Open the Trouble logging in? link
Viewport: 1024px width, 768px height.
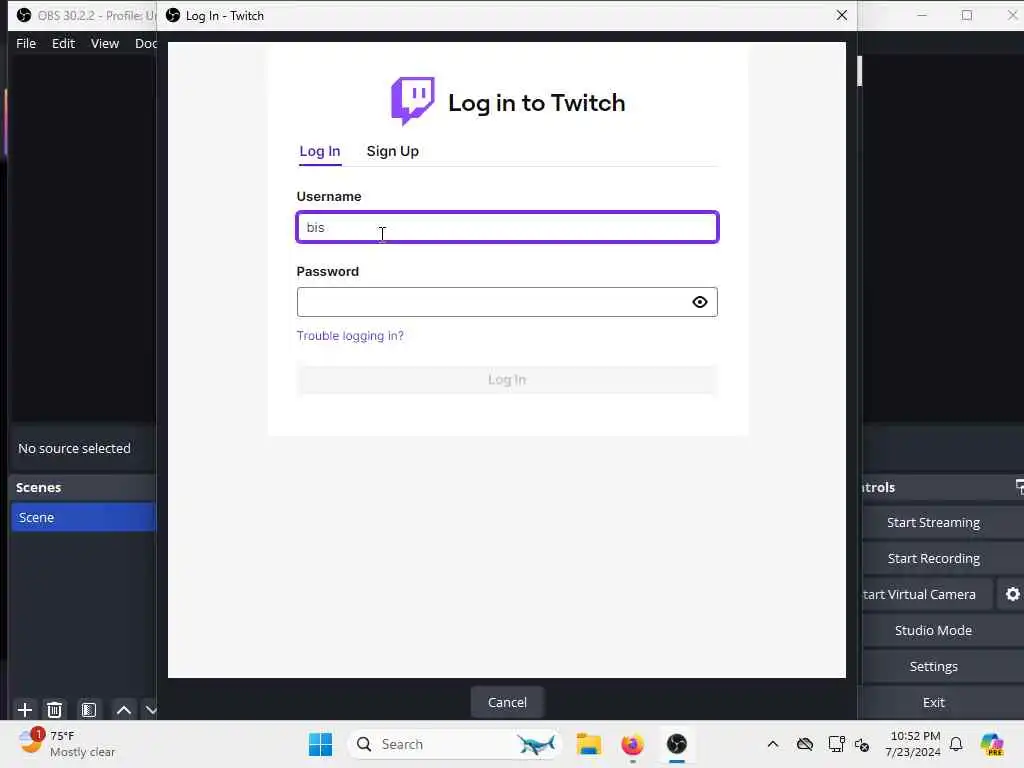350,336
